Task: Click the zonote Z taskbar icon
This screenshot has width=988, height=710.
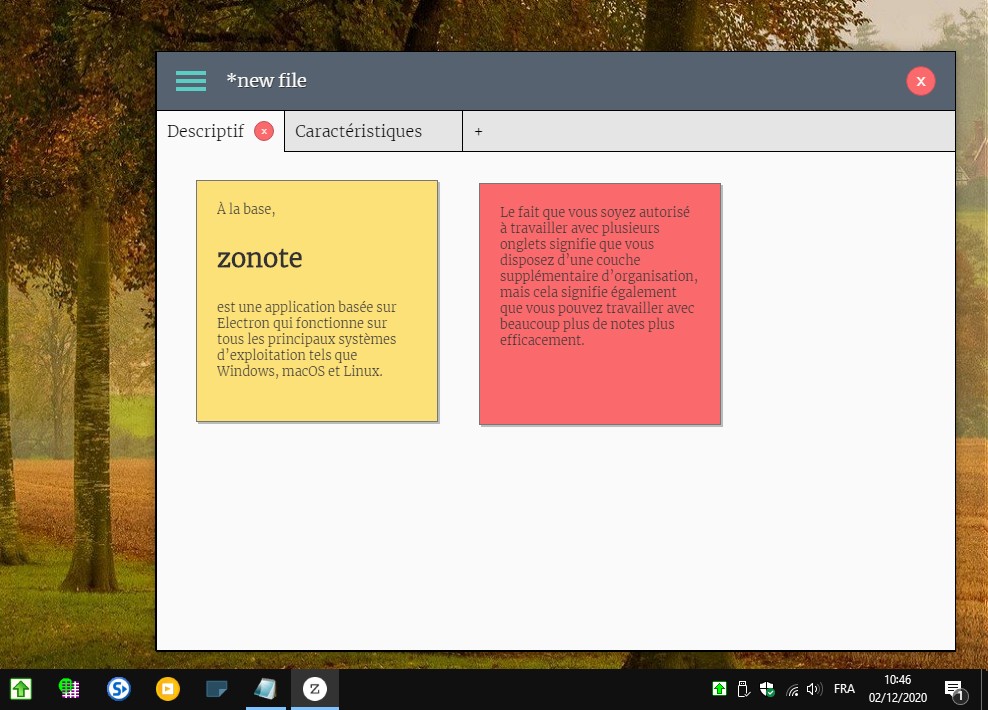Action: pos(314,689)
